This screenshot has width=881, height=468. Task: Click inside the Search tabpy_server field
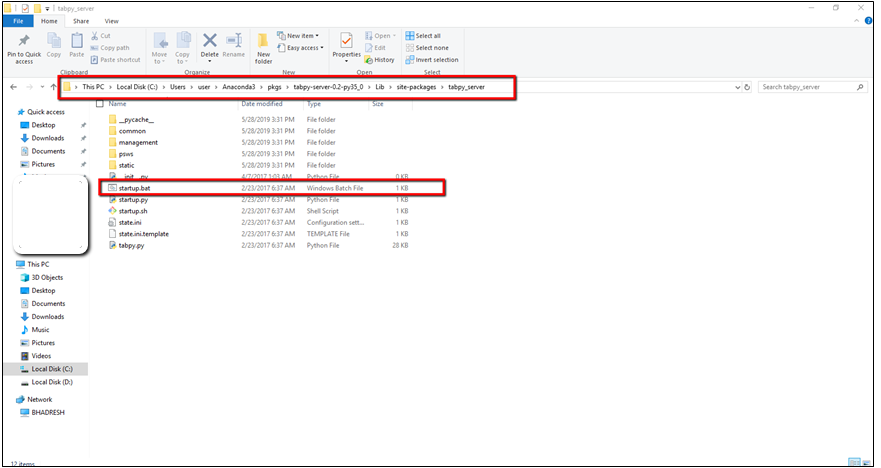coord(808,88)
